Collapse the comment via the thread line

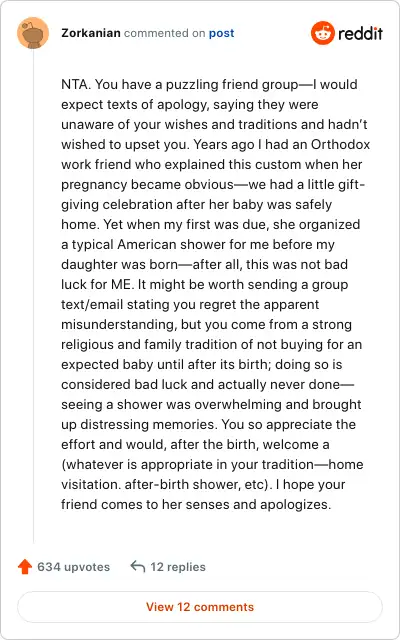pos(33,296)
